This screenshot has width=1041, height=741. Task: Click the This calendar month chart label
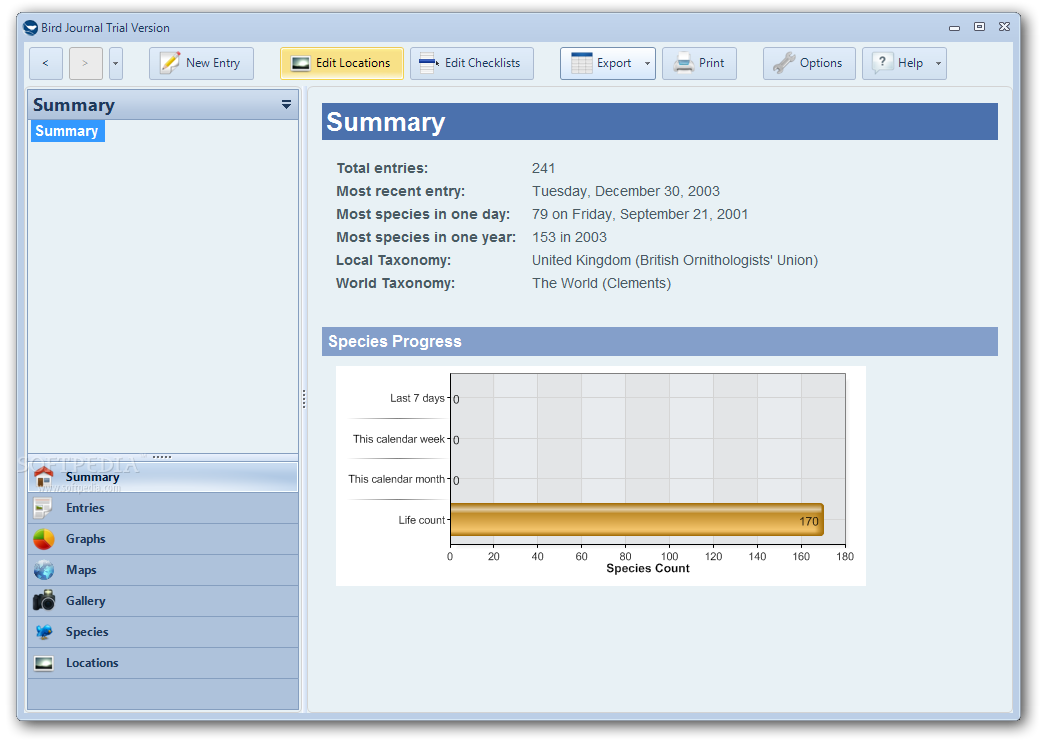point(396,479)
